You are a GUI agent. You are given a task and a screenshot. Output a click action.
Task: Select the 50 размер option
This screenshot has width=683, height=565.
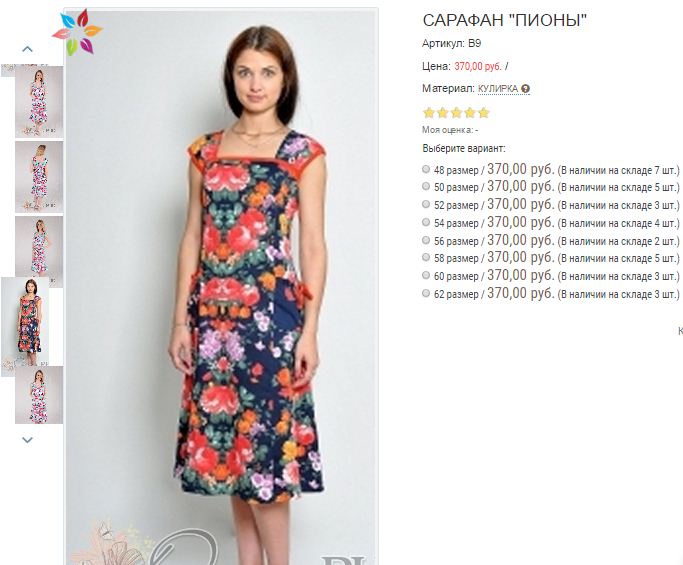[426, 186]
